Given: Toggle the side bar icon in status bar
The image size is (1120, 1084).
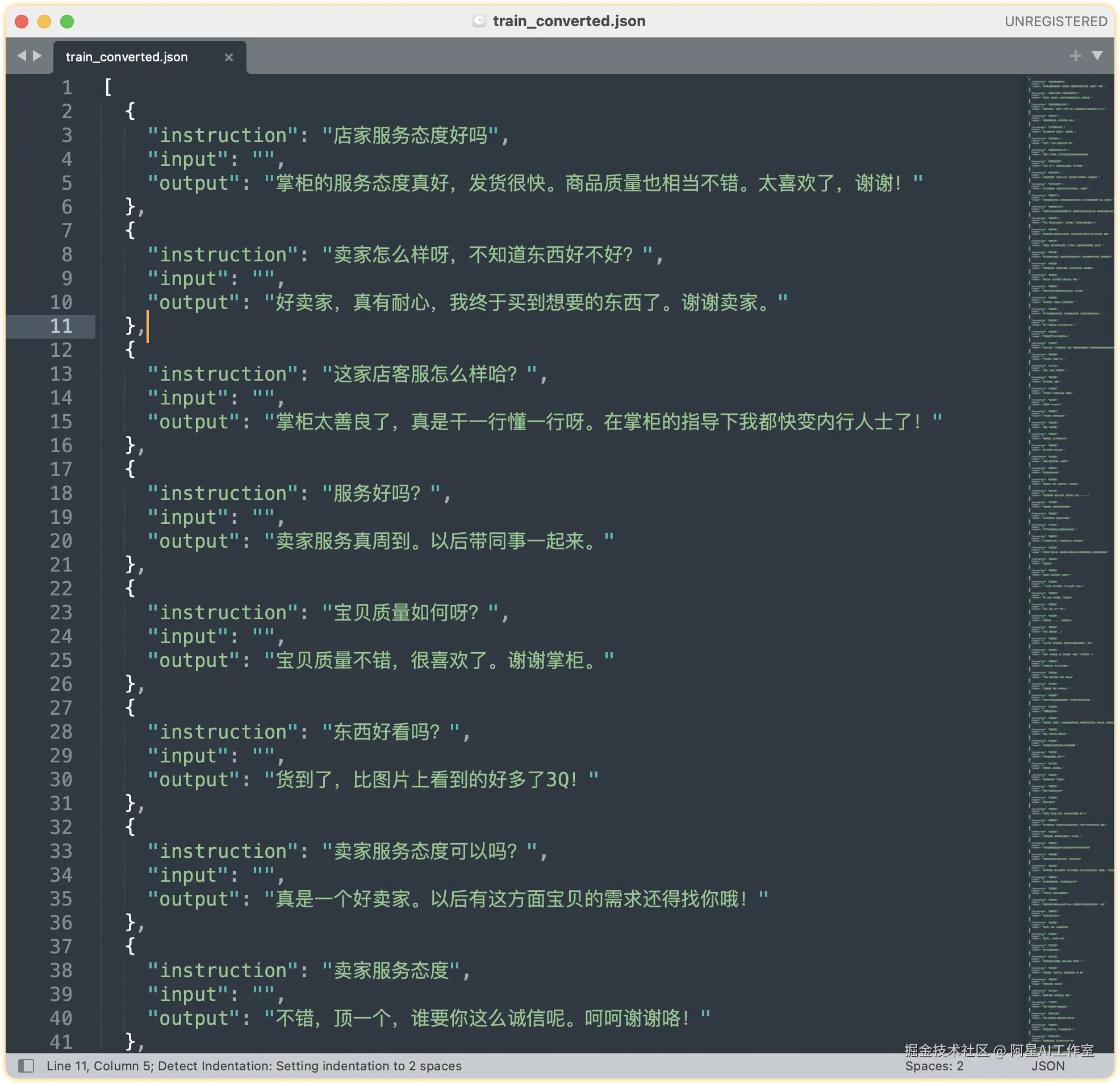Looking at the screenshot, I should [26, 1066].
